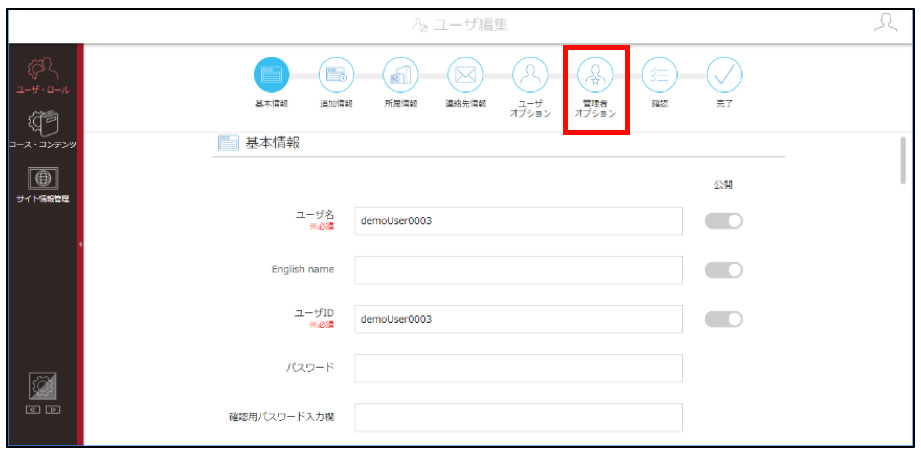Select the 所属情報 step icon
The height and width of the screenshot is (453, 921).
[401, 75]
